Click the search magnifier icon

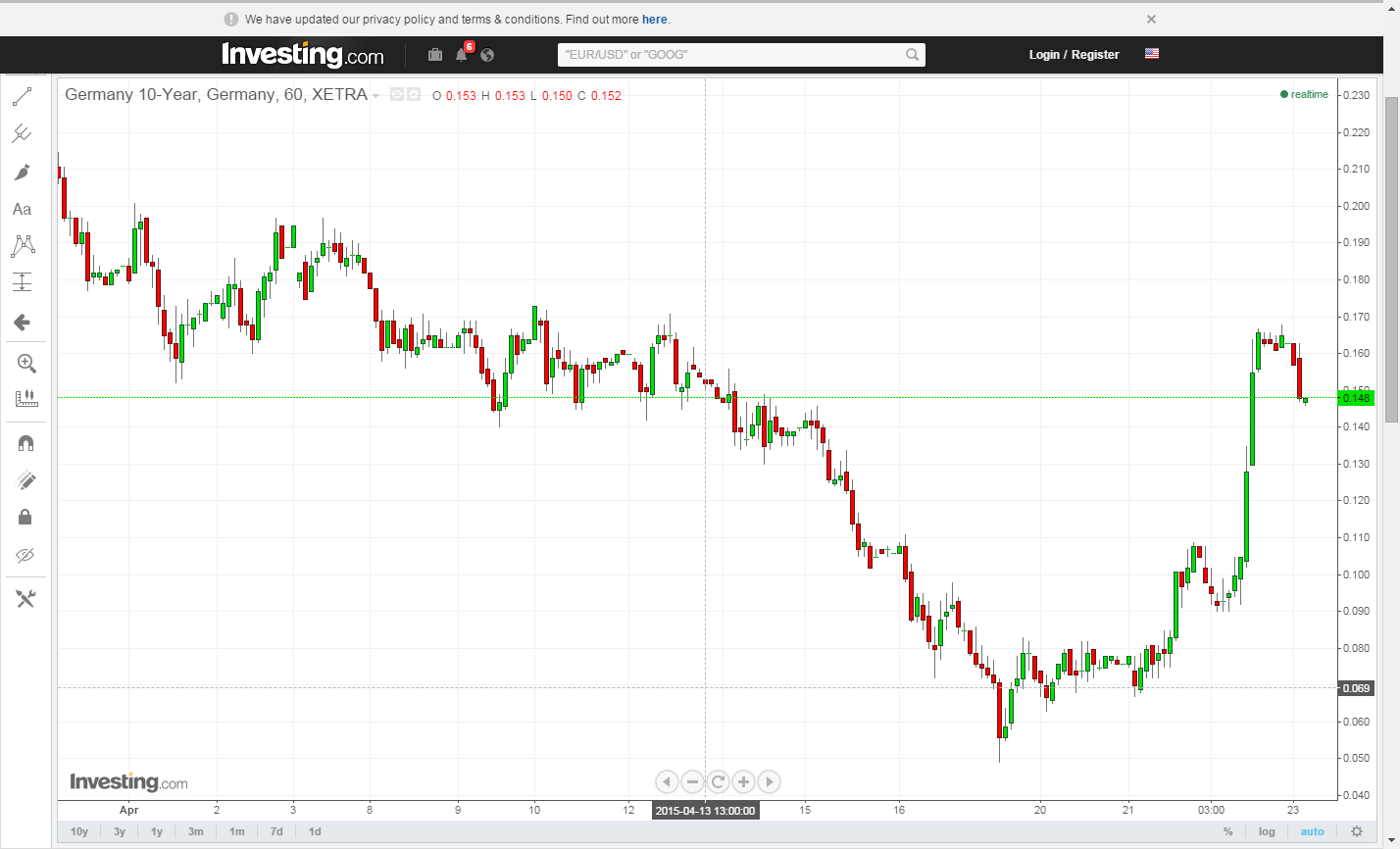coord(912,55)
